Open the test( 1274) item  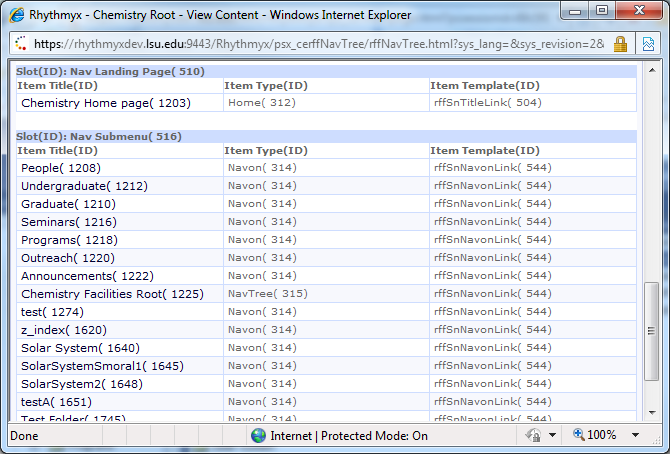(x=52, y=312)
